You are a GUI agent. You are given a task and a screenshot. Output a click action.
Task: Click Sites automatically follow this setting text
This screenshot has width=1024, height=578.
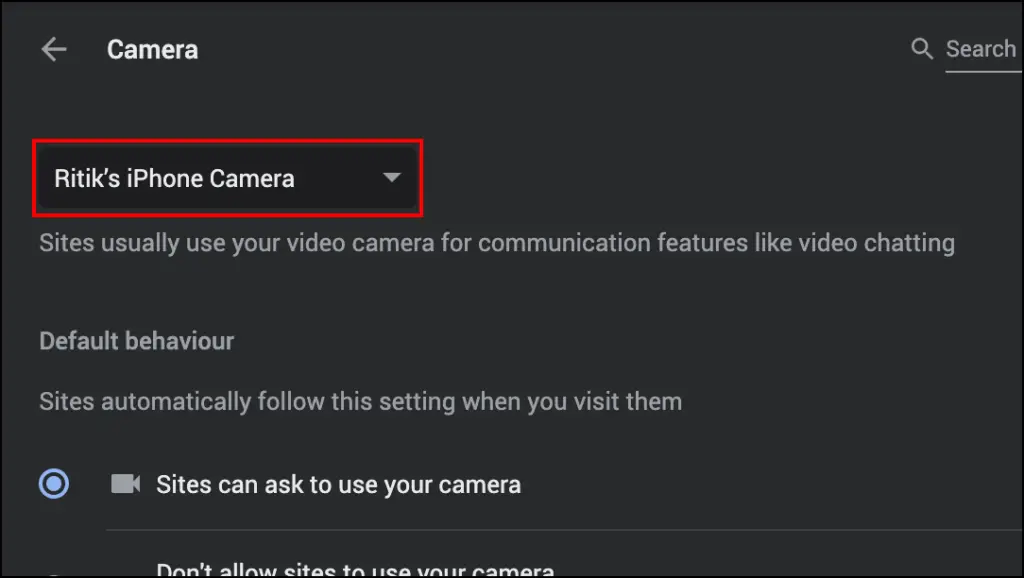(360, 401)
